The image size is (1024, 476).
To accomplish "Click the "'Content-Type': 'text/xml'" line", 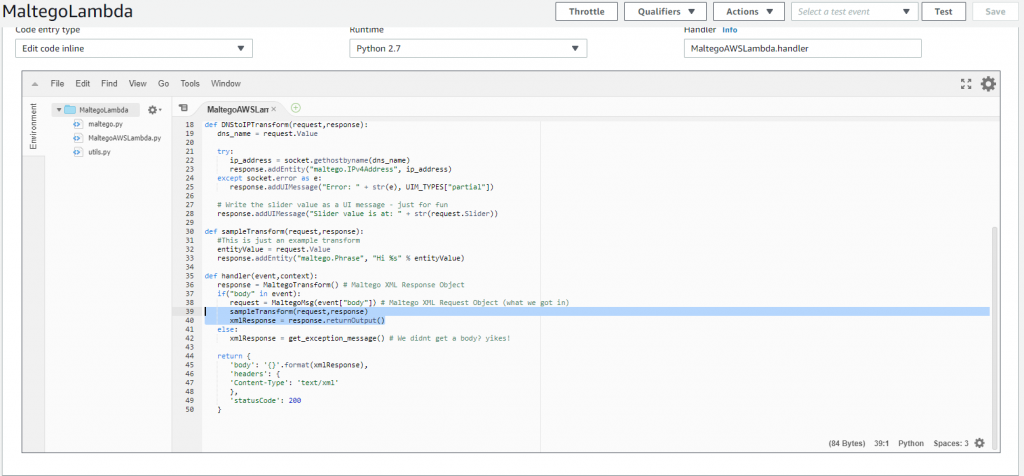I will click(x=284, y=383).
